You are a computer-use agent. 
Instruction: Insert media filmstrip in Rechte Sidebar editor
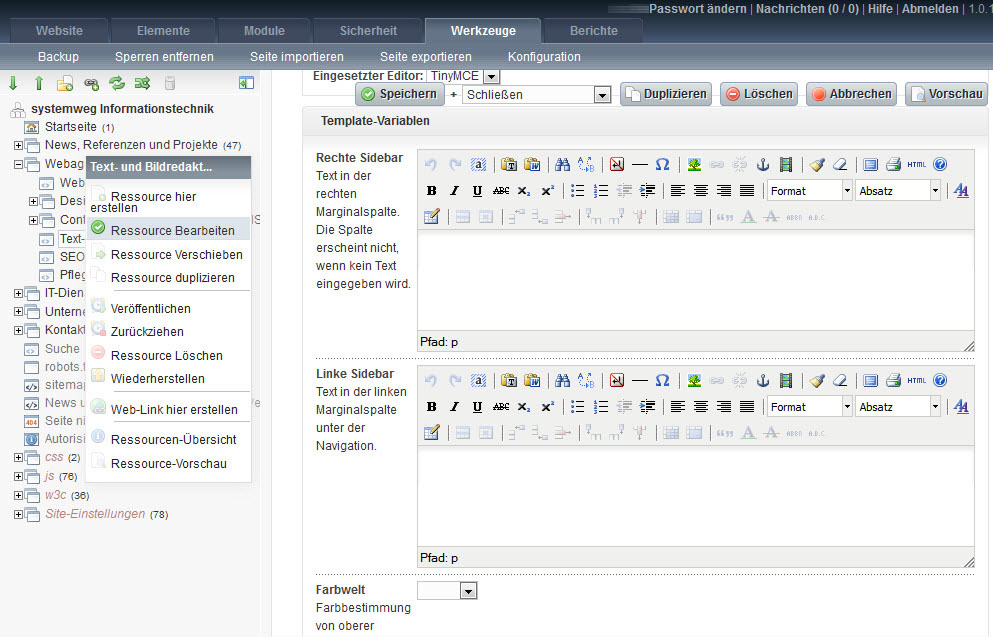pyautogui.click(x=786, y=165)
